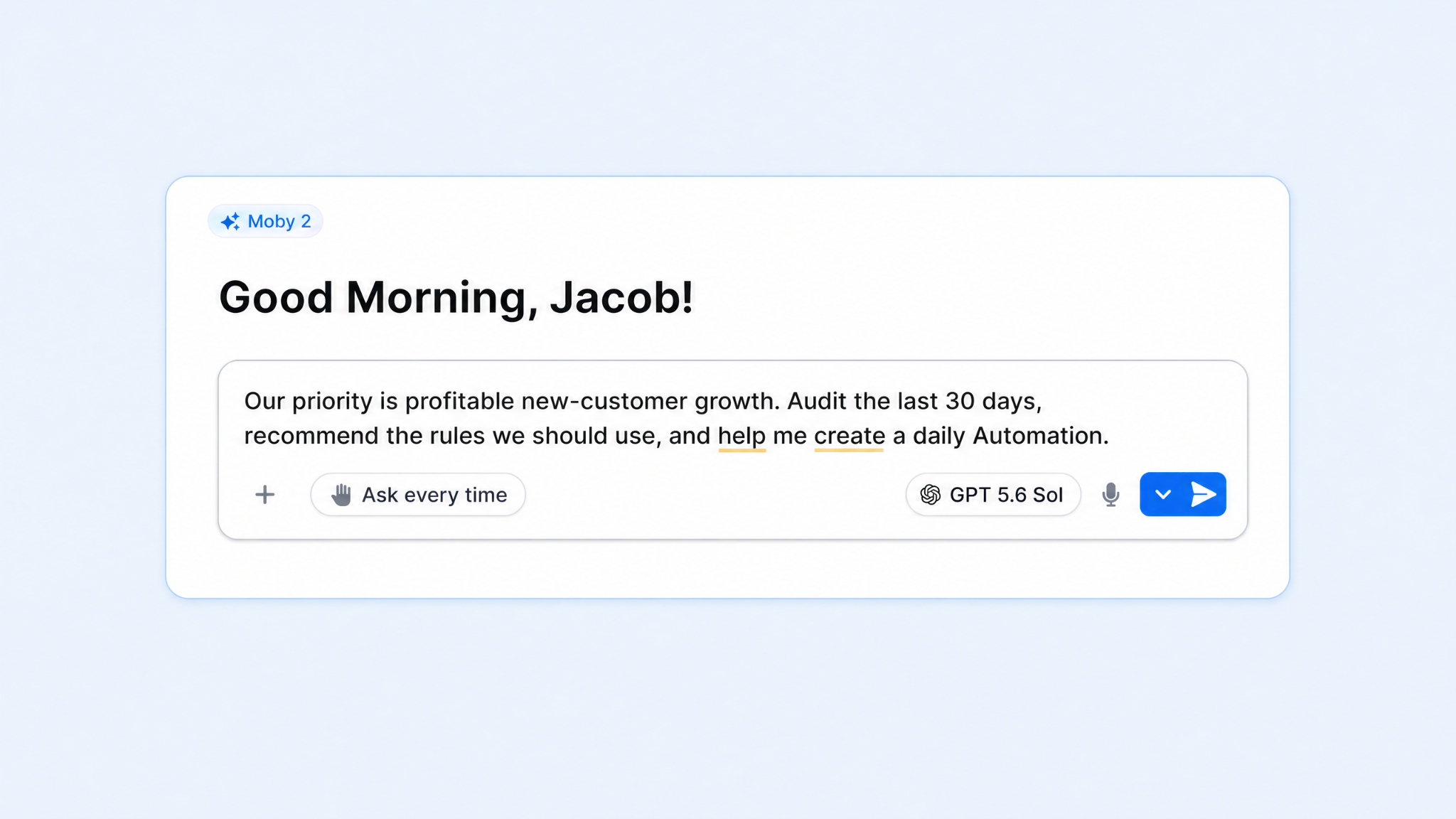Viewport: 1456px width, 819px height.
Task: Click the Moby 2 badge
Action: 265,221
